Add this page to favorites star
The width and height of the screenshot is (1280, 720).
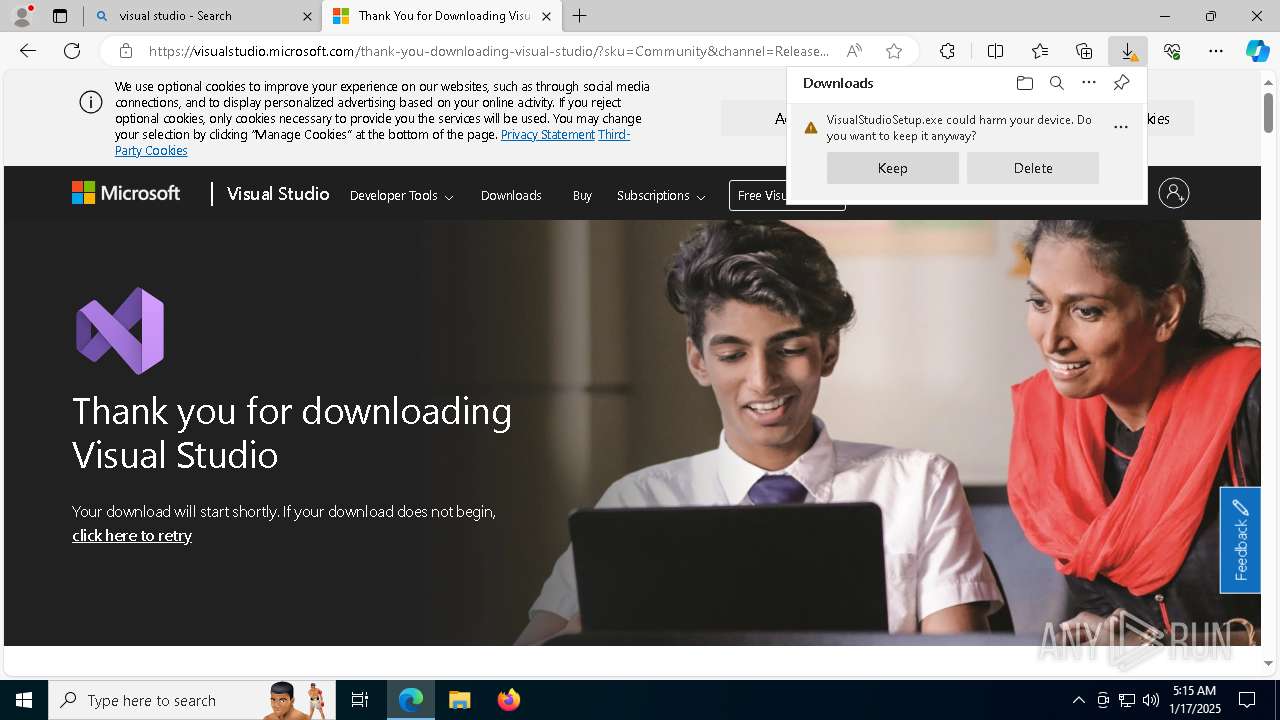[x=894, y=51]
